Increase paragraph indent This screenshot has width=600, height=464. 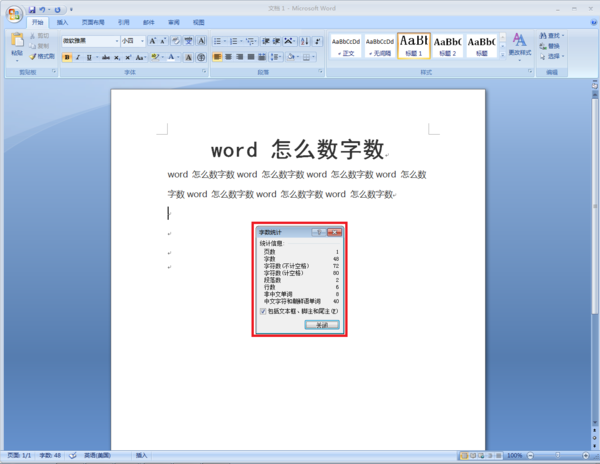click(x=276, y=41)
